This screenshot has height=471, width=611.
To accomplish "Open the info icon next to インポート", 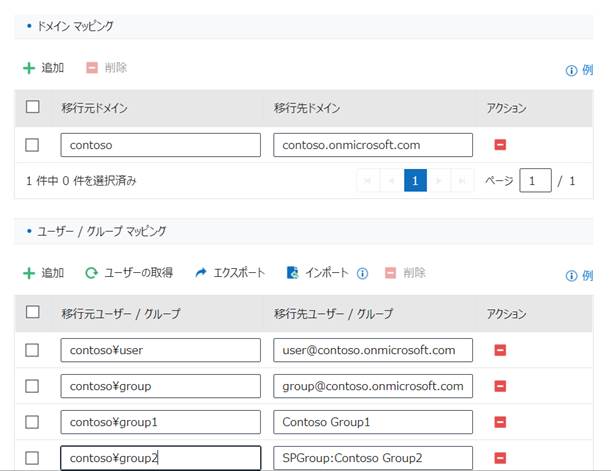I will 362,273.
